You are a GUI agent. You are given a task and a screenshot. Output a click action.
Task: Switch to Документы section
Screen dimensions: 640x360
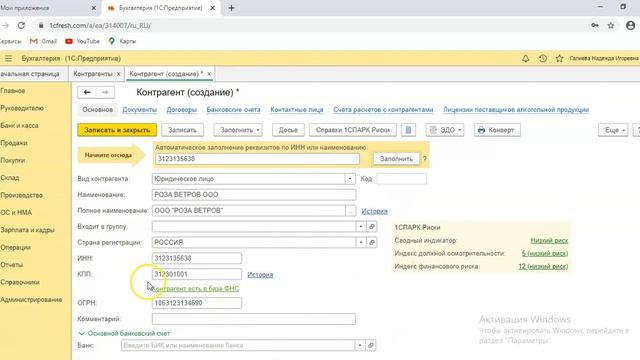point(140,110)
